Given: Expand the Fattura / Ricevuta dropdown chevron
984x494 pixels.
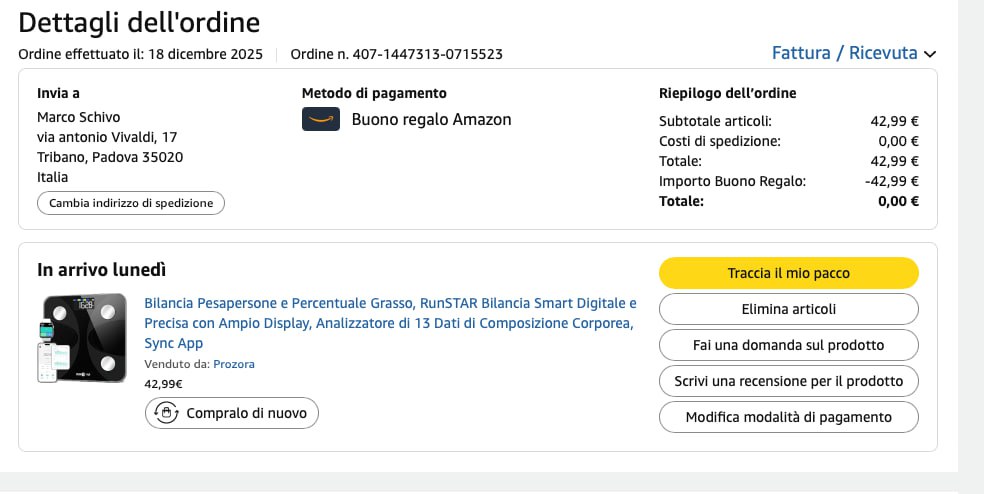Looking at the screenshot, I should pos(930,54).
